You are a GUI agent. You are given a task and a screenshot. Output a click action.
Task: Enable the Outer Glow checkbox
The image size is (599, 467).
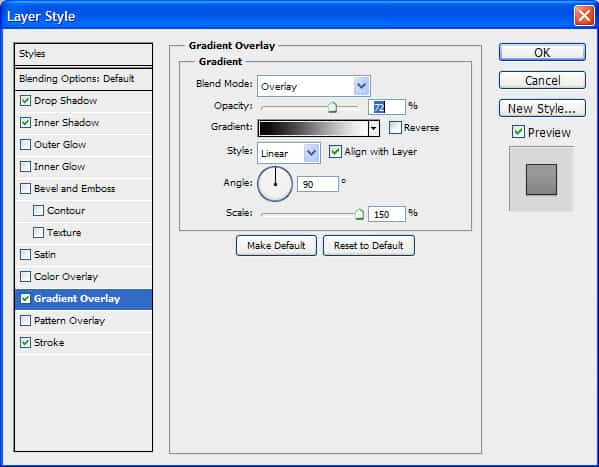(x=25, y=145)
